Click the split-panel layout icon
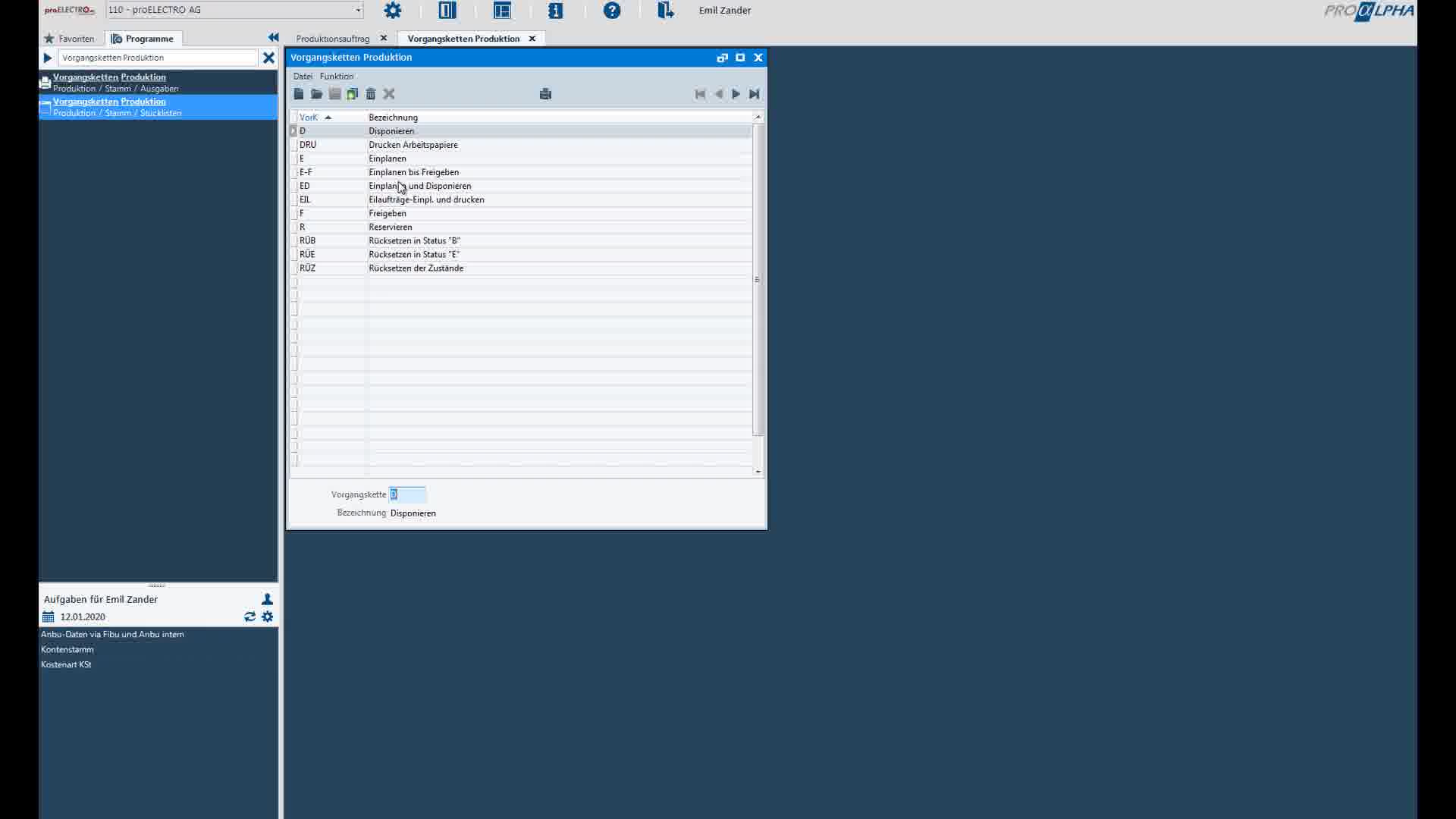 pos(447,11)
